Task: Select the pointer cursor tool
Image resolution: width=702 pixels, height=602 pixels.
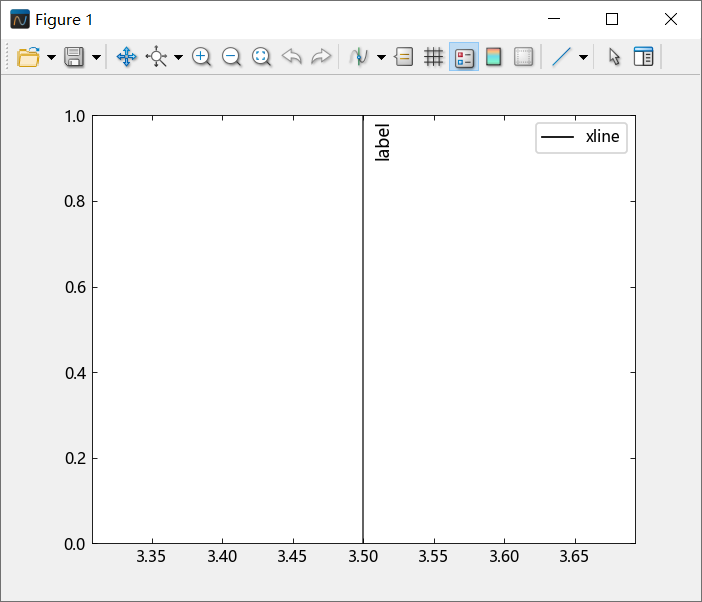Action: [x=614, y=57]
